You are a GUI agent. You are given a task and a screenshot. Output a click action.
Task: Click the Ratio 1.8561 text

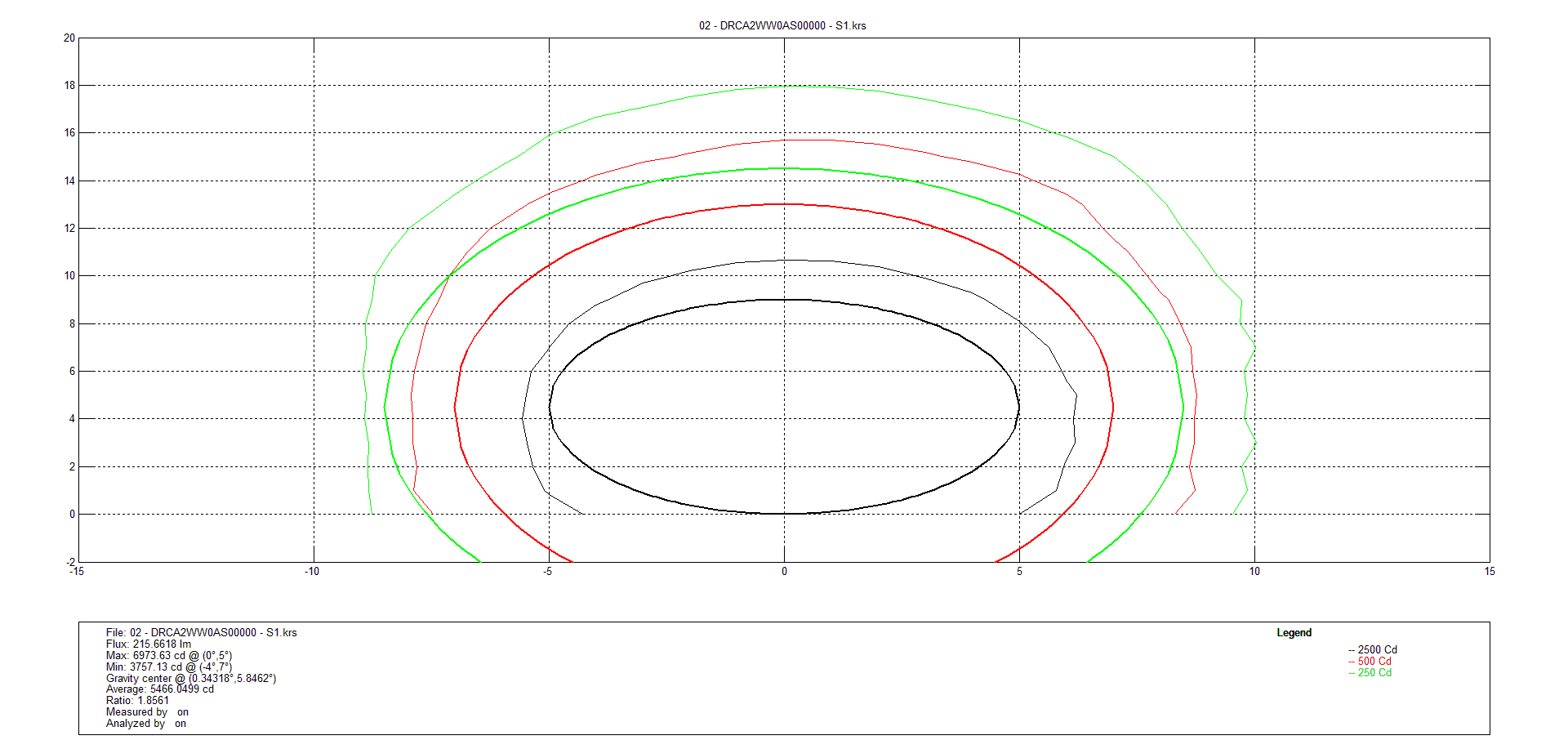click(x=137, y=701)
